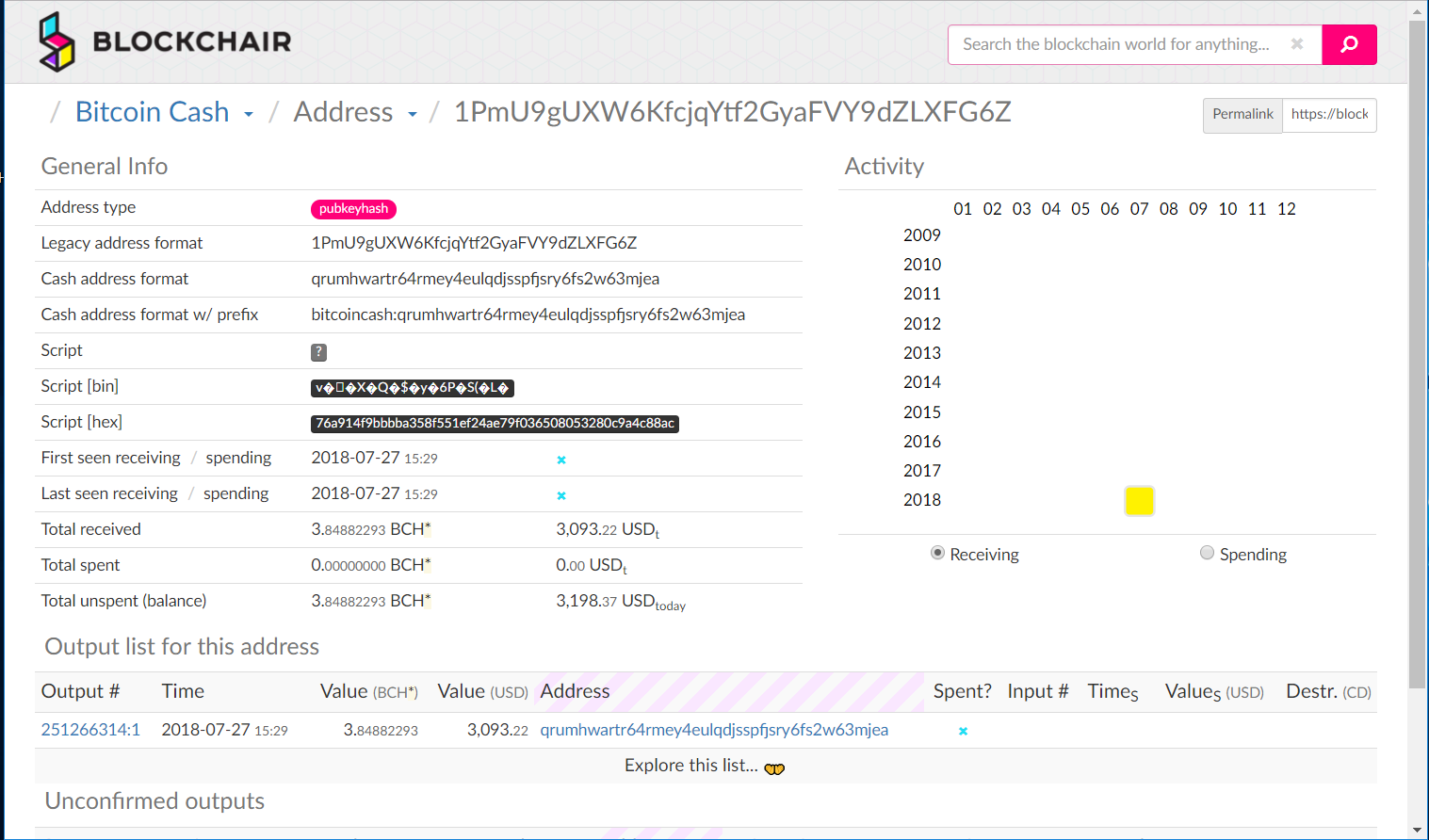
Task: Click the First seen receiving date 2018-07-27
Action: coord(355,458)
